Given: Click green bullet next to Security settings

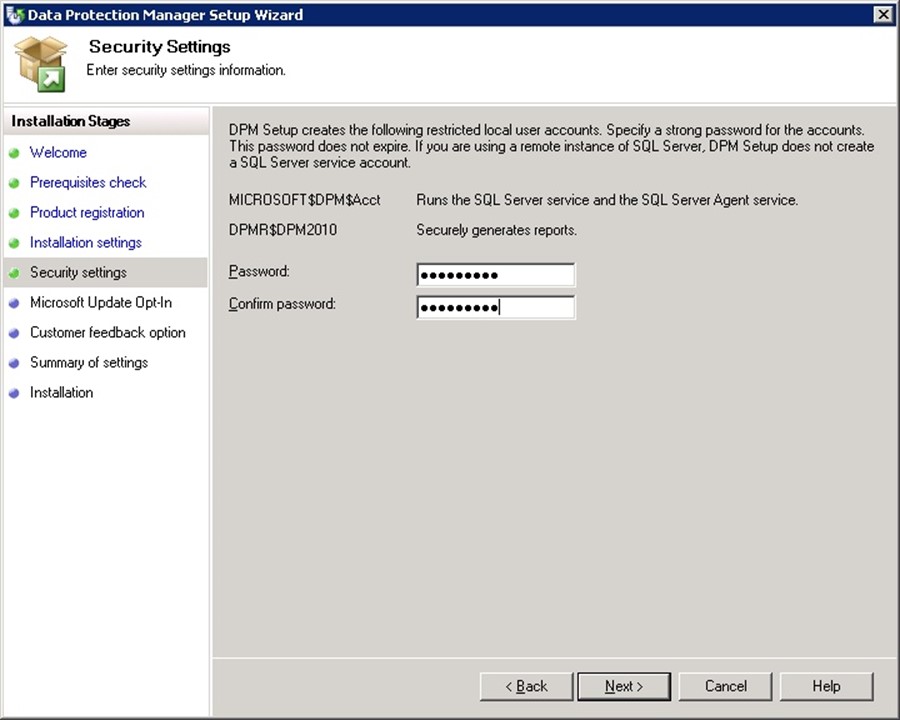Looking at the screenshot, I should coord(14,273).
